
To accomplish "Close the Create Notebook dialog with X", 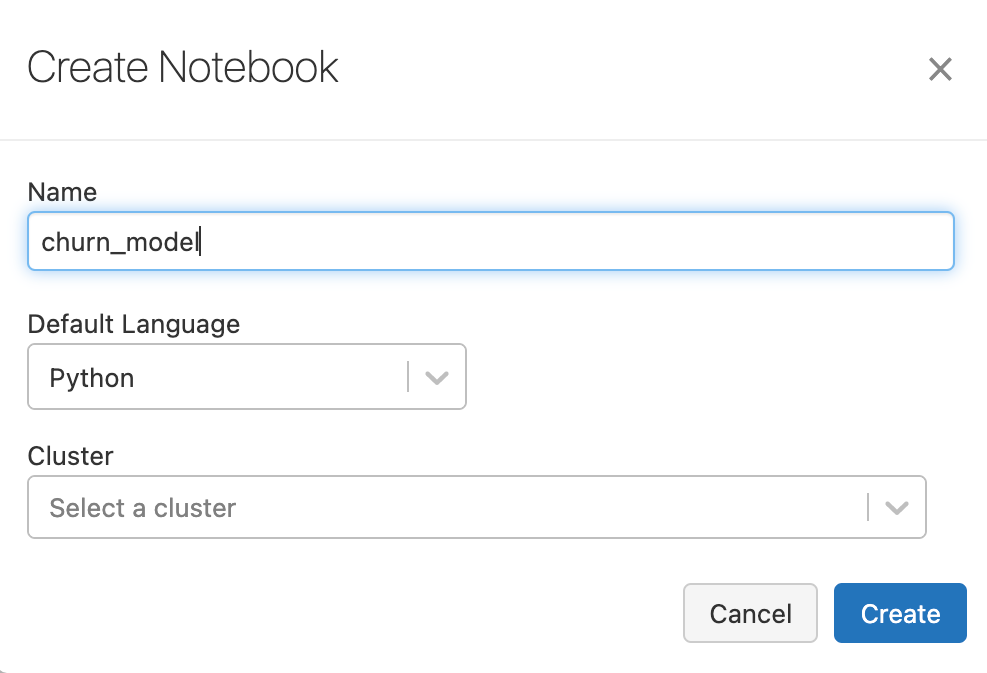I will point(939,69).
